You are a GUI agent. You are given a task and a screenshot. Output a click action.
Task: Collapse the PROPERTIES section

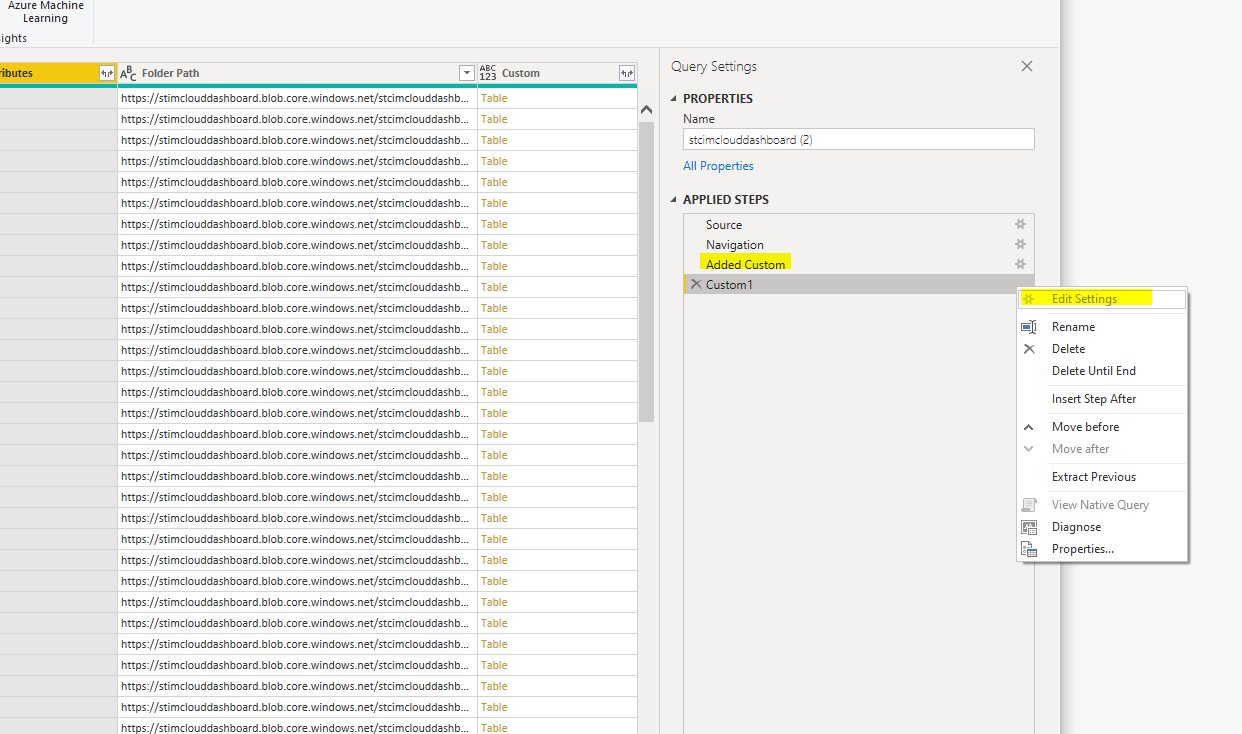674,99
